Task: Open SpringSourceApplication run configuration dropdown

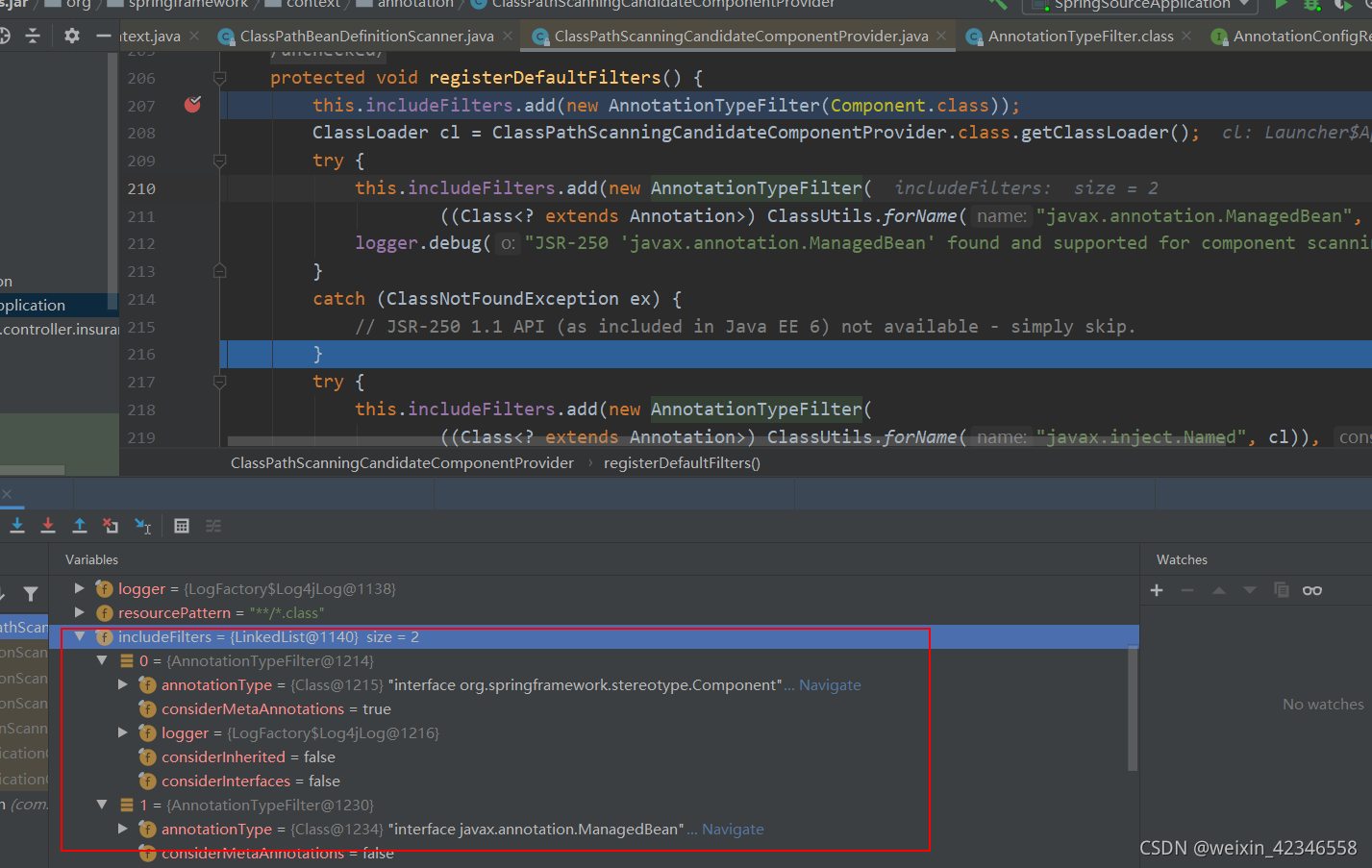Action: pyautogui.click(x=1141, y=5)
